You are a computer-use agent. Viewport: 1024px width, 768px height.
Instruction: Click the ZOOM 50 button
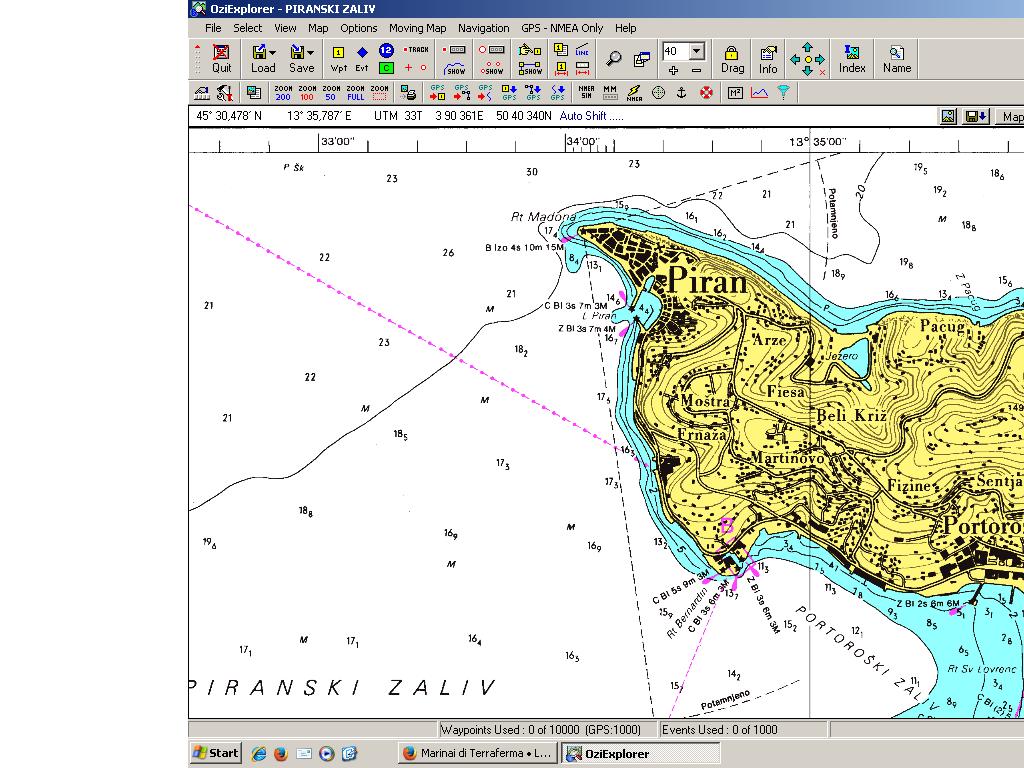[x=331, y=93]
